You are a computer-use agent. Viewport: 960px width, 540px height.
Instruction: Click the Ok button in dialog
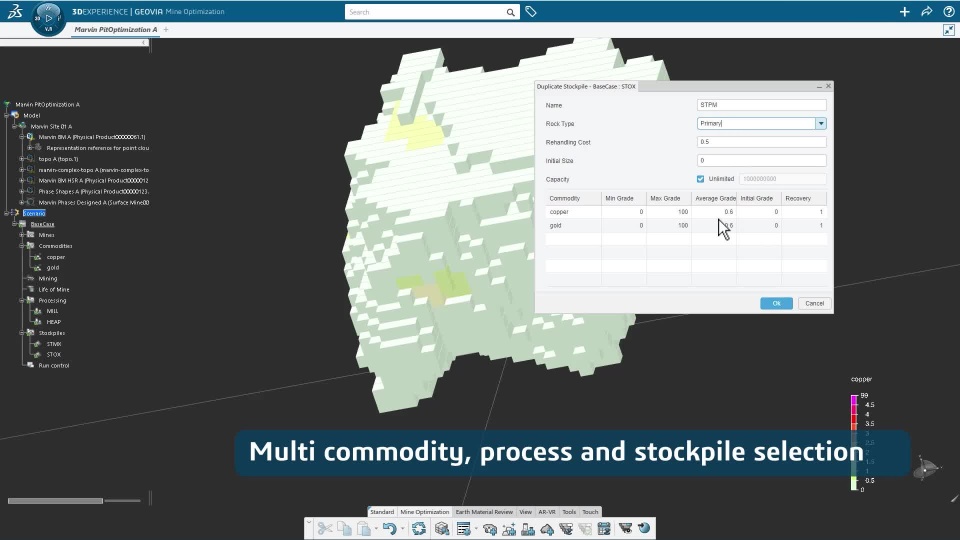pos(776,304)
